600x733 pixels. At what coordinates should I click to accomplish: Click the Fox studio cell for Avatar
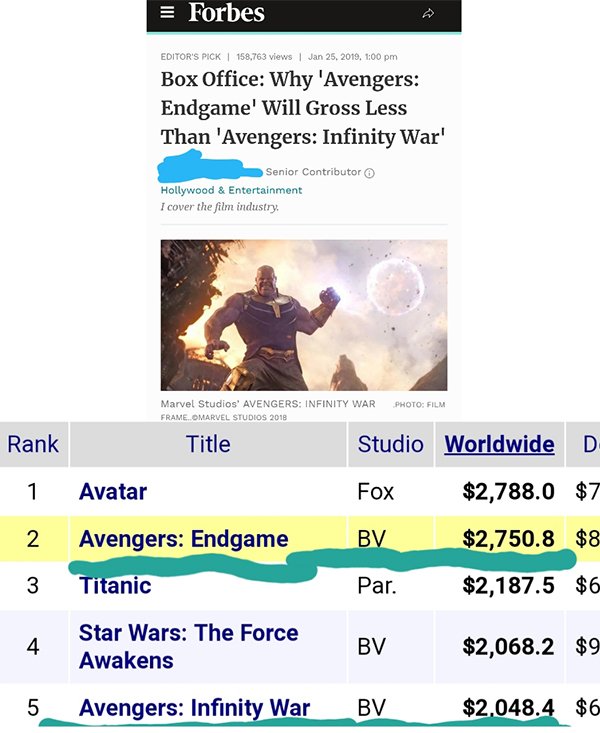tap(376, 492)
